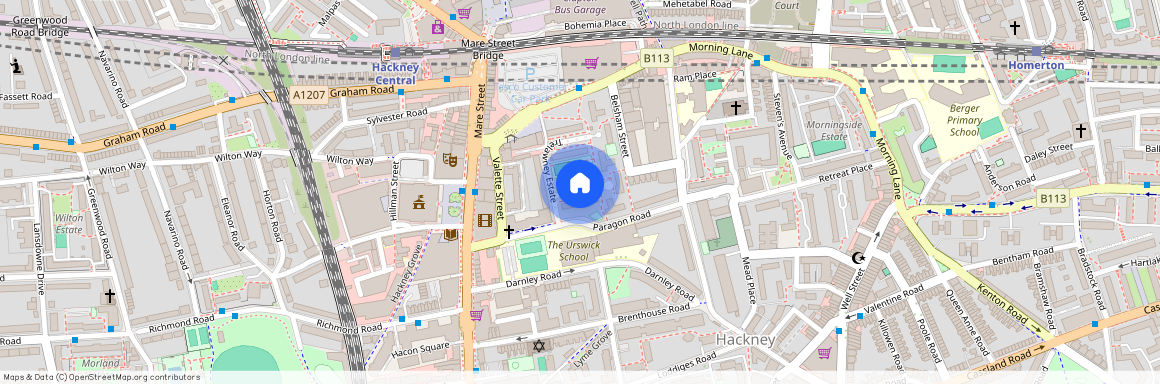Click the church cross near Lansdowne Drive
1160x384 pixels.
pyautogui.click(x=109, y=297)
